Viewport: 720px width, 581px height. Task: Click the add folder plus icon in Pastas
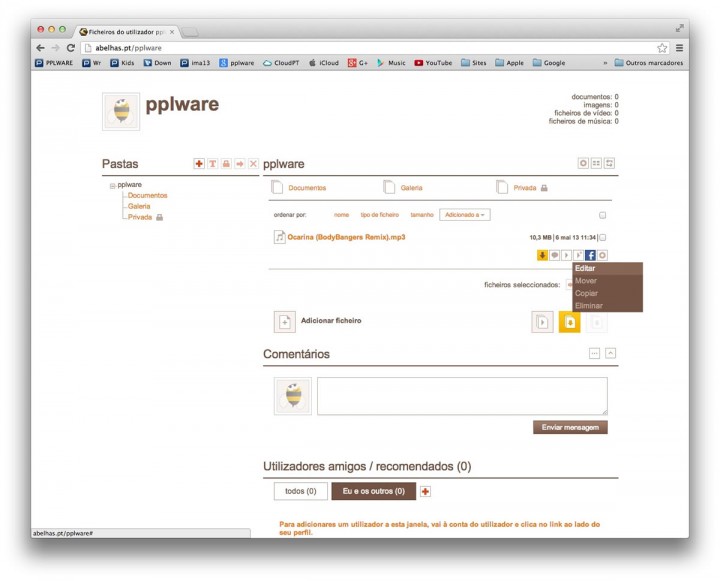[x=199, y=164]
